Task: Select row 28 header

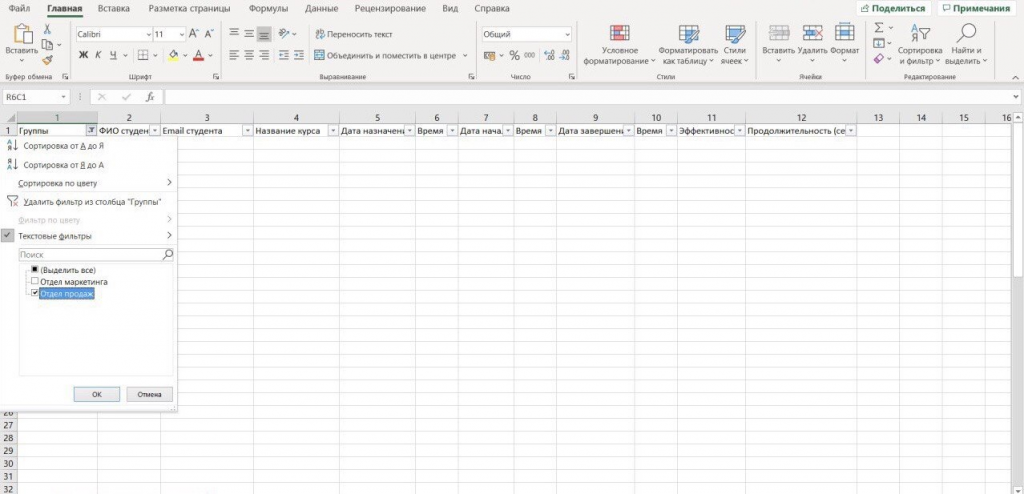Action: [9, 438]
